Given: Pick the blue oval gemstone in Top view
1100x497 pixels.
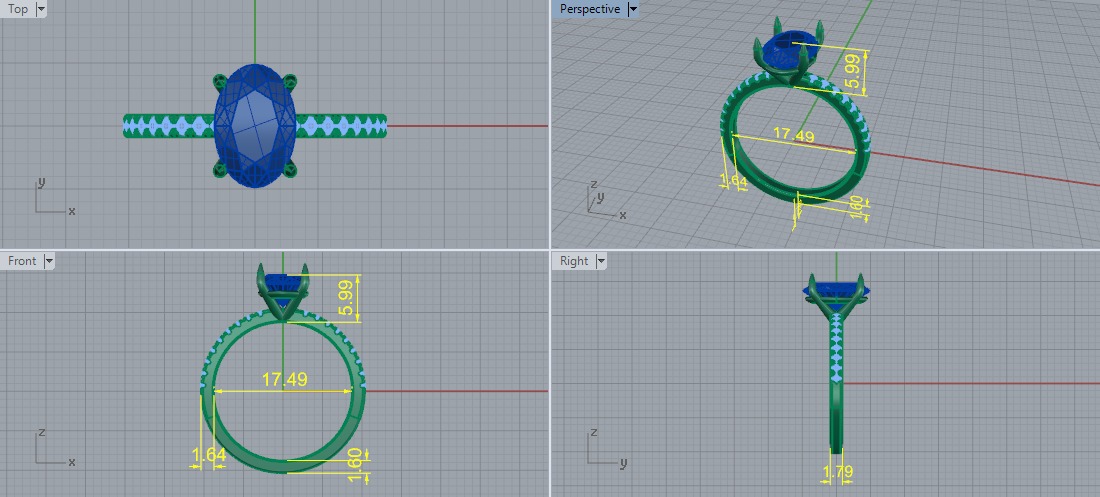Looking at the screenshot, I should click(255, 126).
